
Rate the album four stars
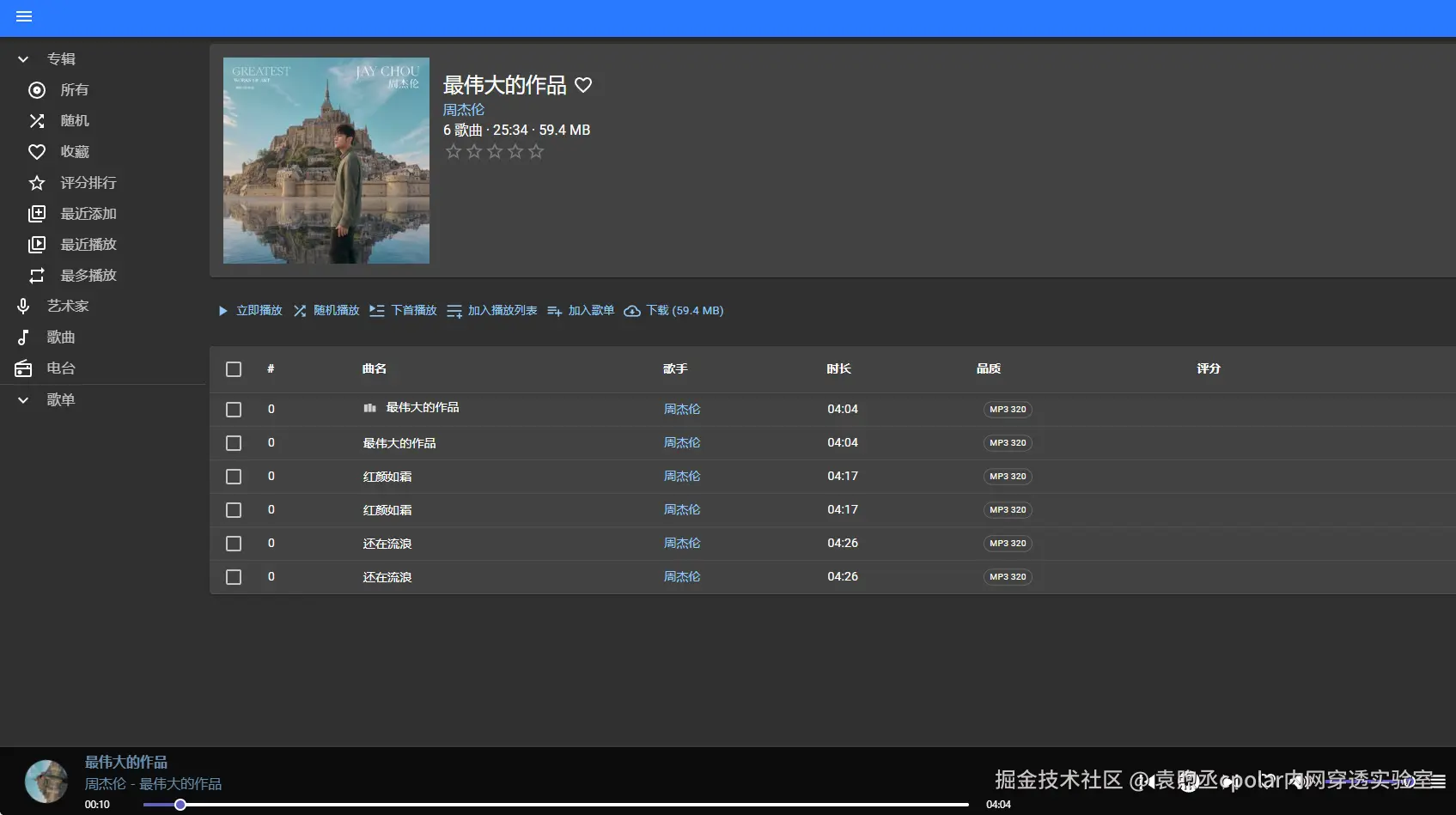click(515, 152)
